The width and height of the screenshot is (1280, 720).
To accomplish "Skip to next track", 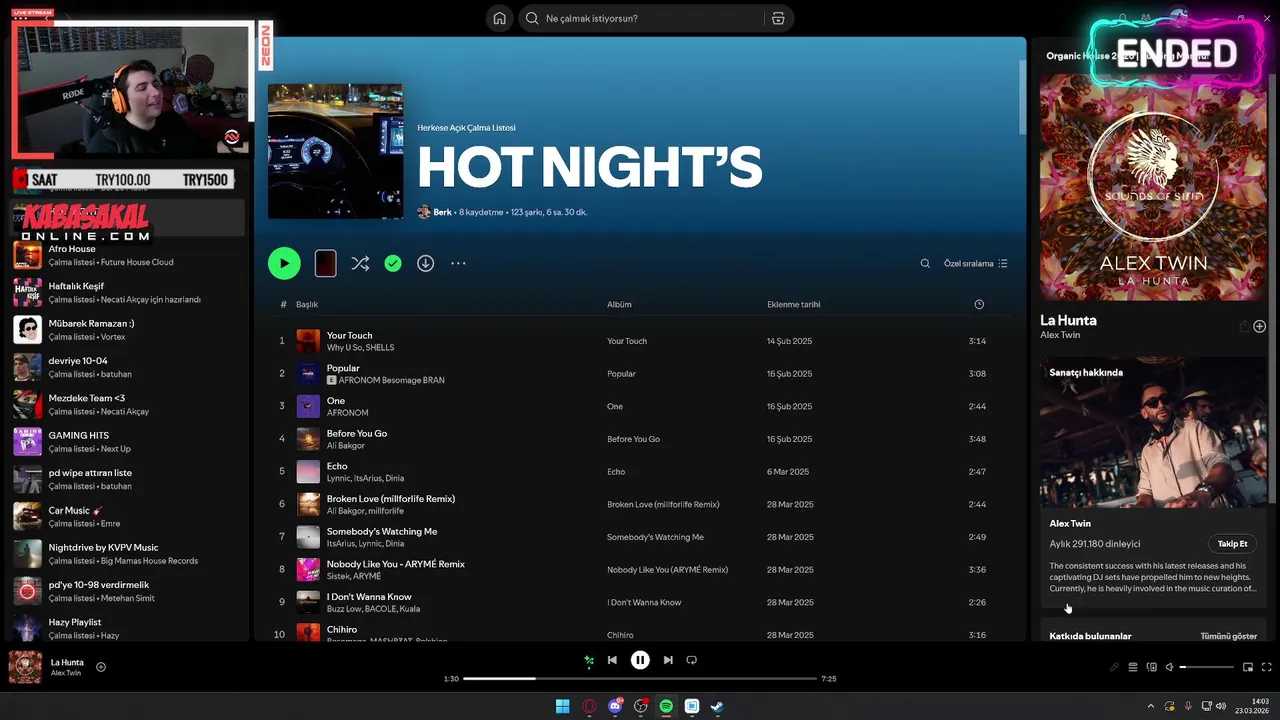I will pos(668,660).
